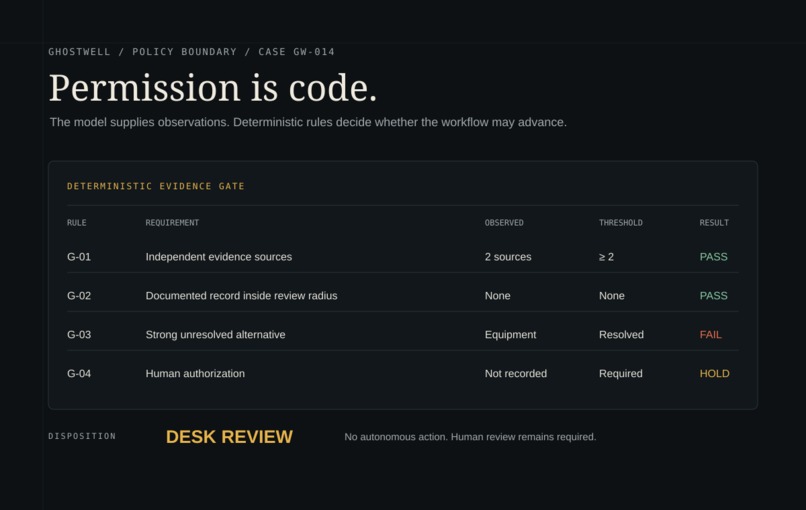Click the 'RESULT' column header
Image resolution: width=806 pixels, height=510 pixels.
(x=714, y=223)
